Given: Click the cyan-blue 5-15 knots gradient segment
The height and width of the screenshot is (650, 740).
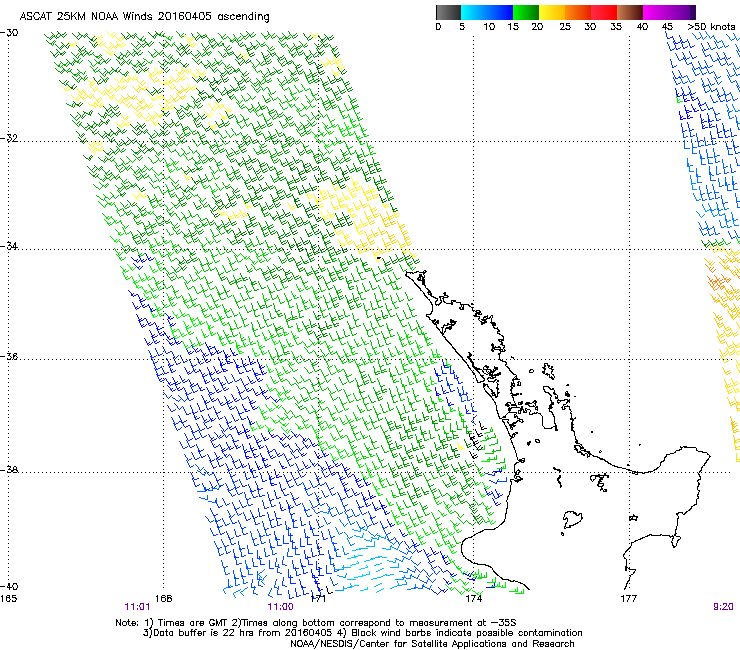Looking at the screenshot, I should [487, 12].
